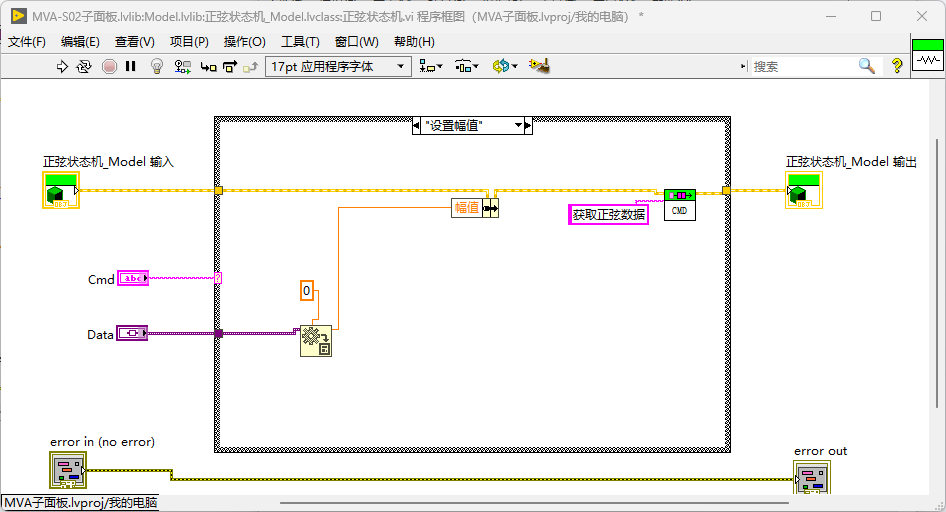Click the Pause toolbar button
Screen dimensions: 946x512
coord(130,66)
